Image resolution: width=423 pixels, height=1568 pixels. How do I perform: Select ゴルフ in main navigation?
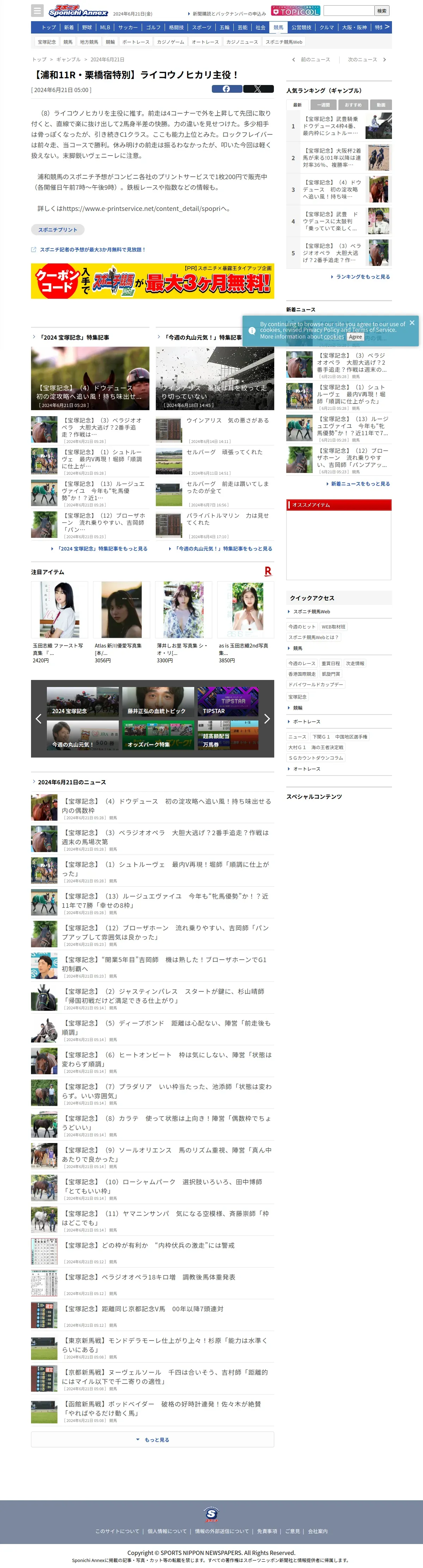153,28
